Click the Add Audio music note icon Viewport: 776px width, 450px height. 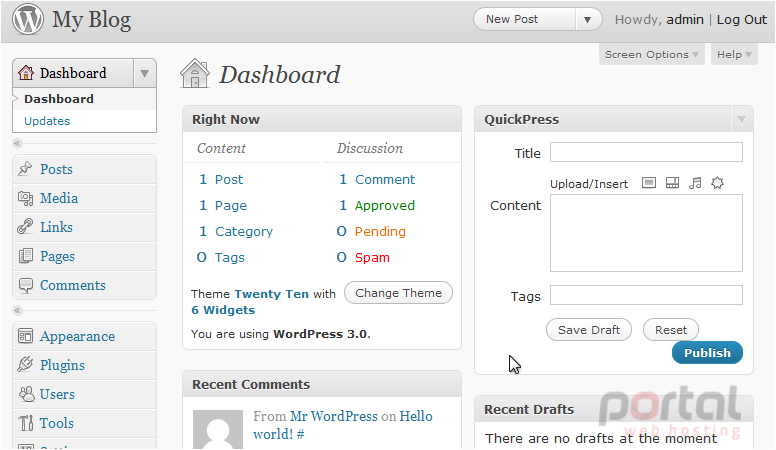click(x=695, y=183)
